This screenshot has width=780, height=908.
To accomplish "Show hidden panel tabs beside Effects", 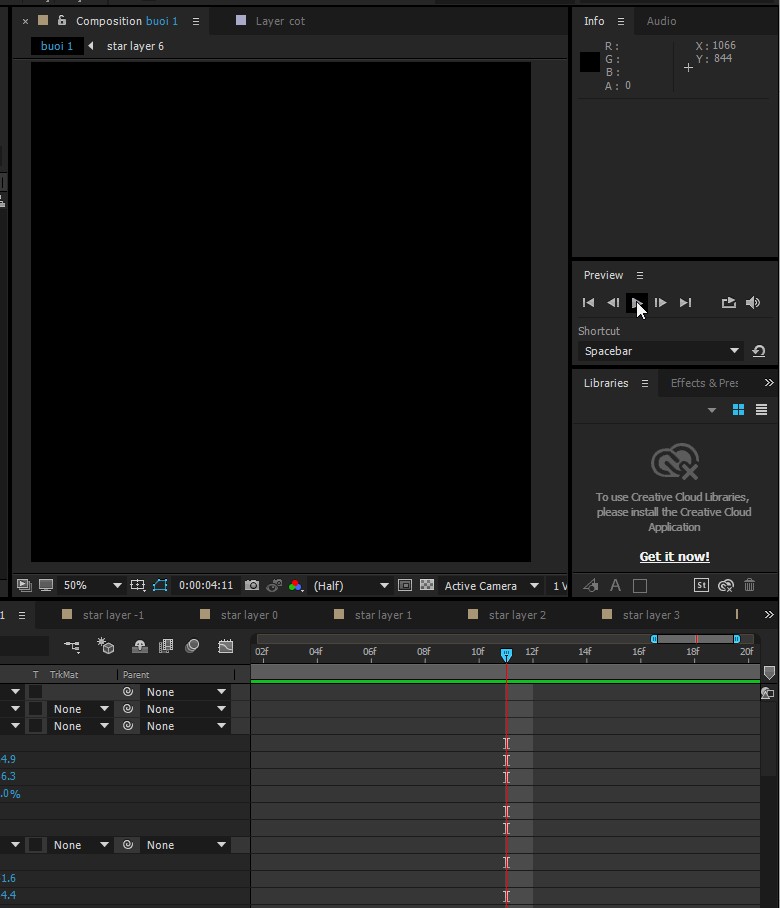I will [x=769, y=383].
